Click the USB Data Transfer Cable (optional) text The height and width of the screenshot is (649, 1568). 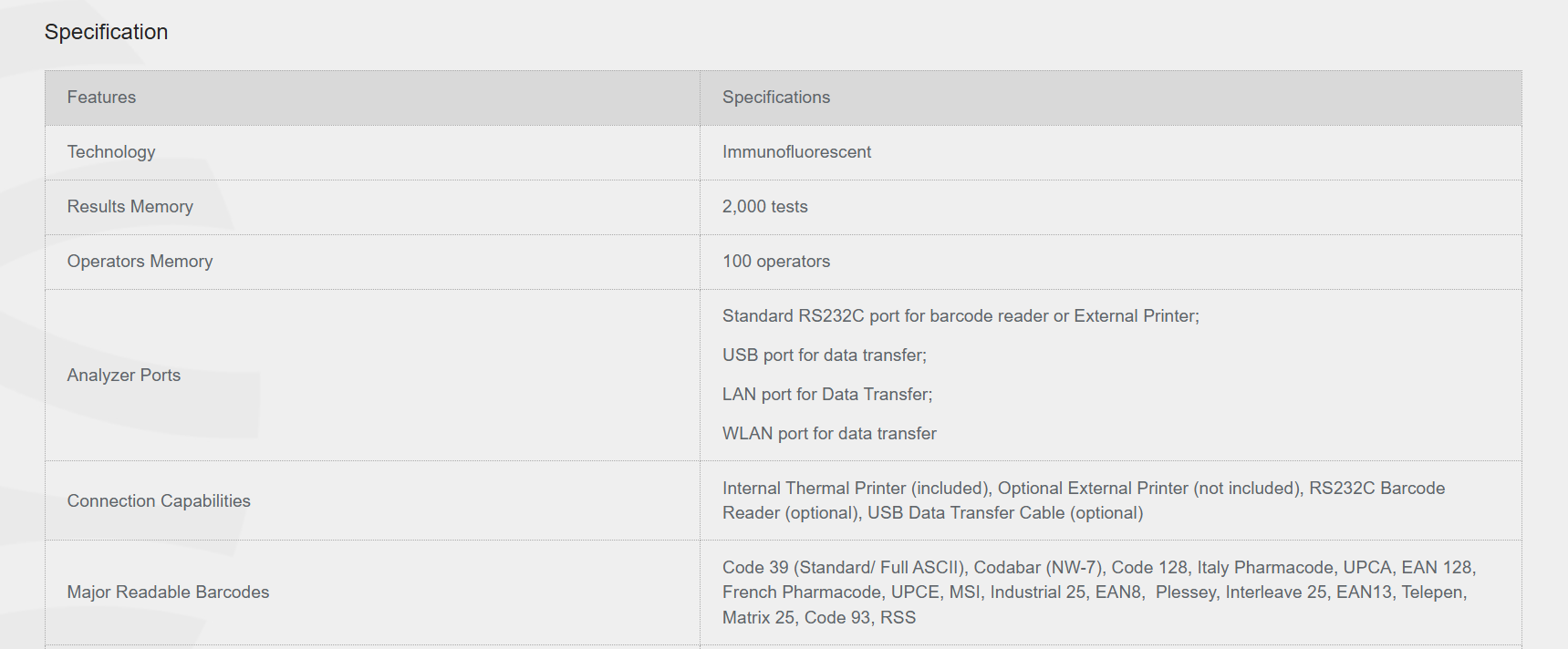click(x=1004, y=513)
